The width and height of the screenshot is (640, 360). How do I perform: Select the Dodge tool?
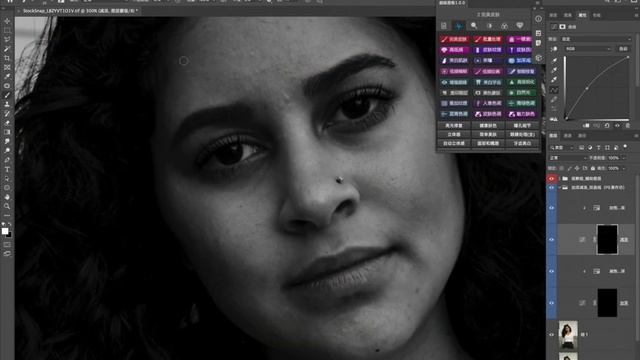pos(7,151)
